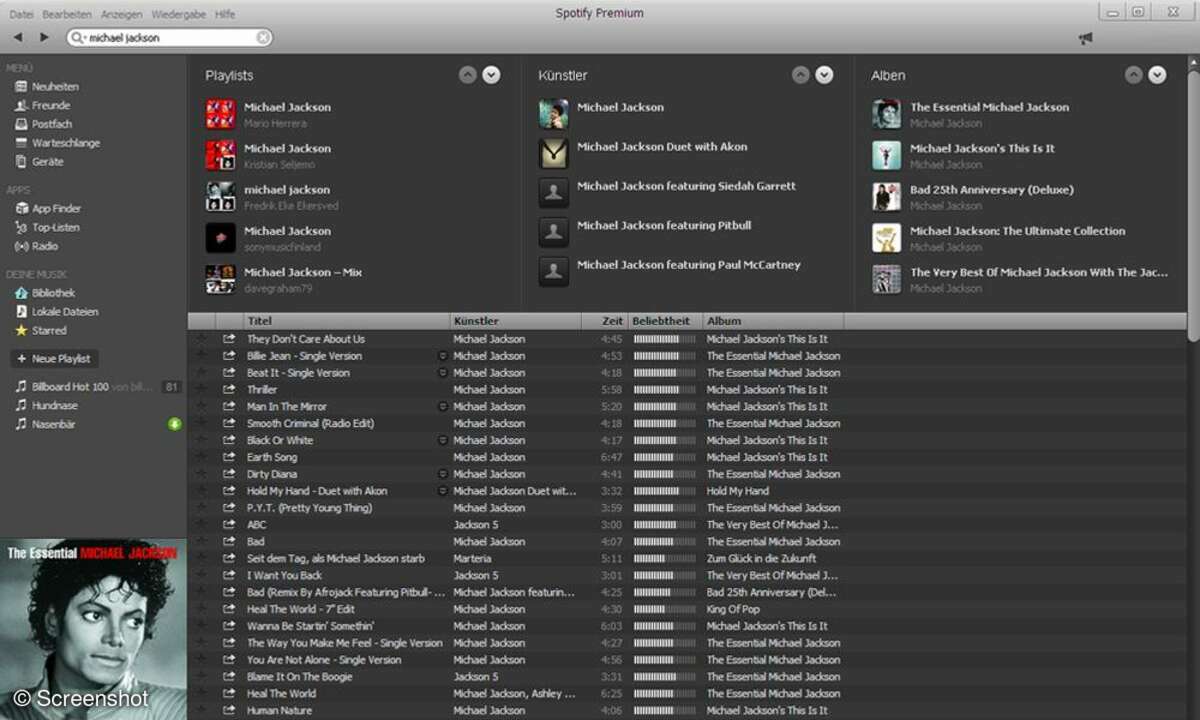Sort by the Beliebtheit column header
The width and height of the screenshot is (1200, 720).
[665, 321]
